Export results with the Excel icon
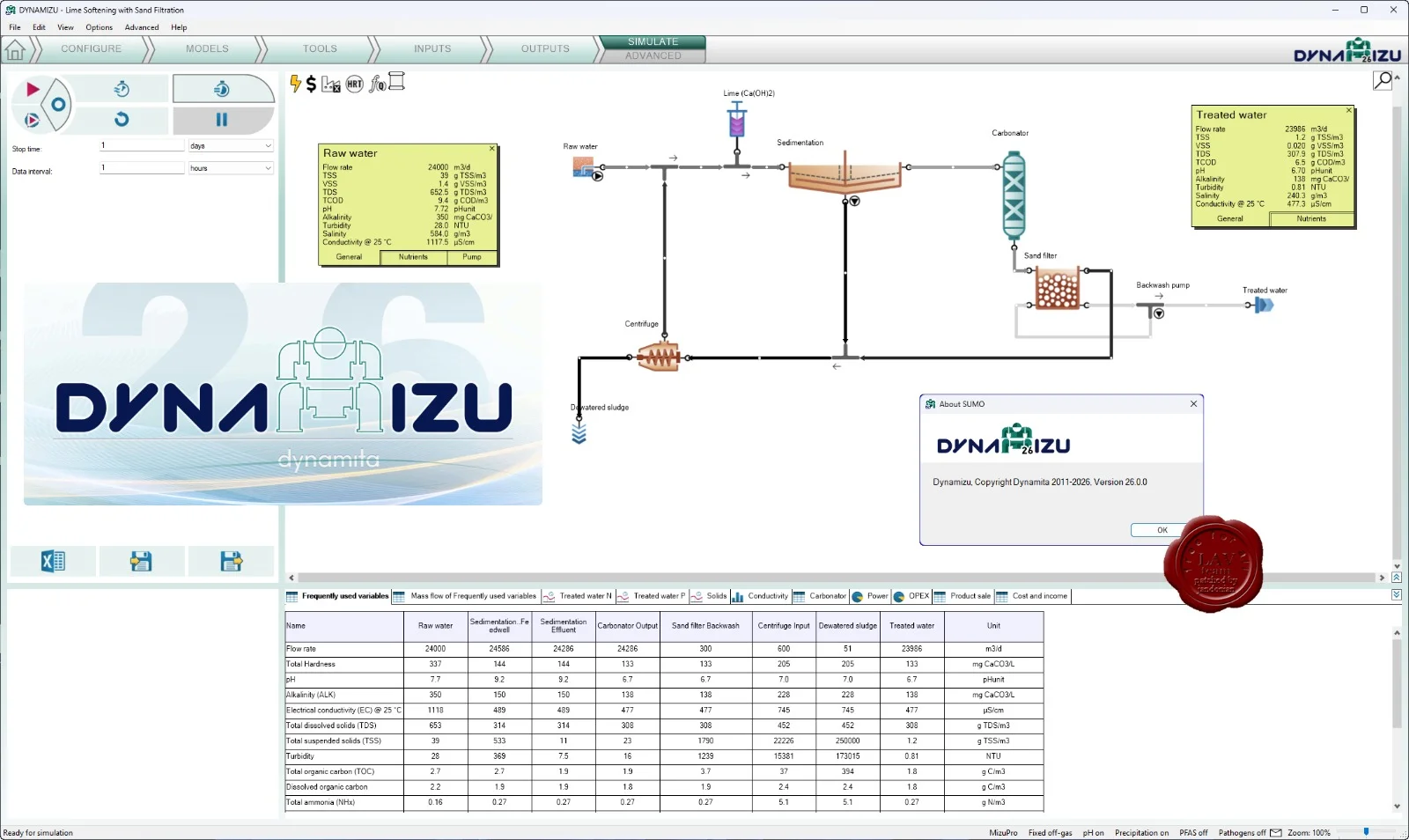The height and width of the screenshot is (840, 1409). (53, 561)
